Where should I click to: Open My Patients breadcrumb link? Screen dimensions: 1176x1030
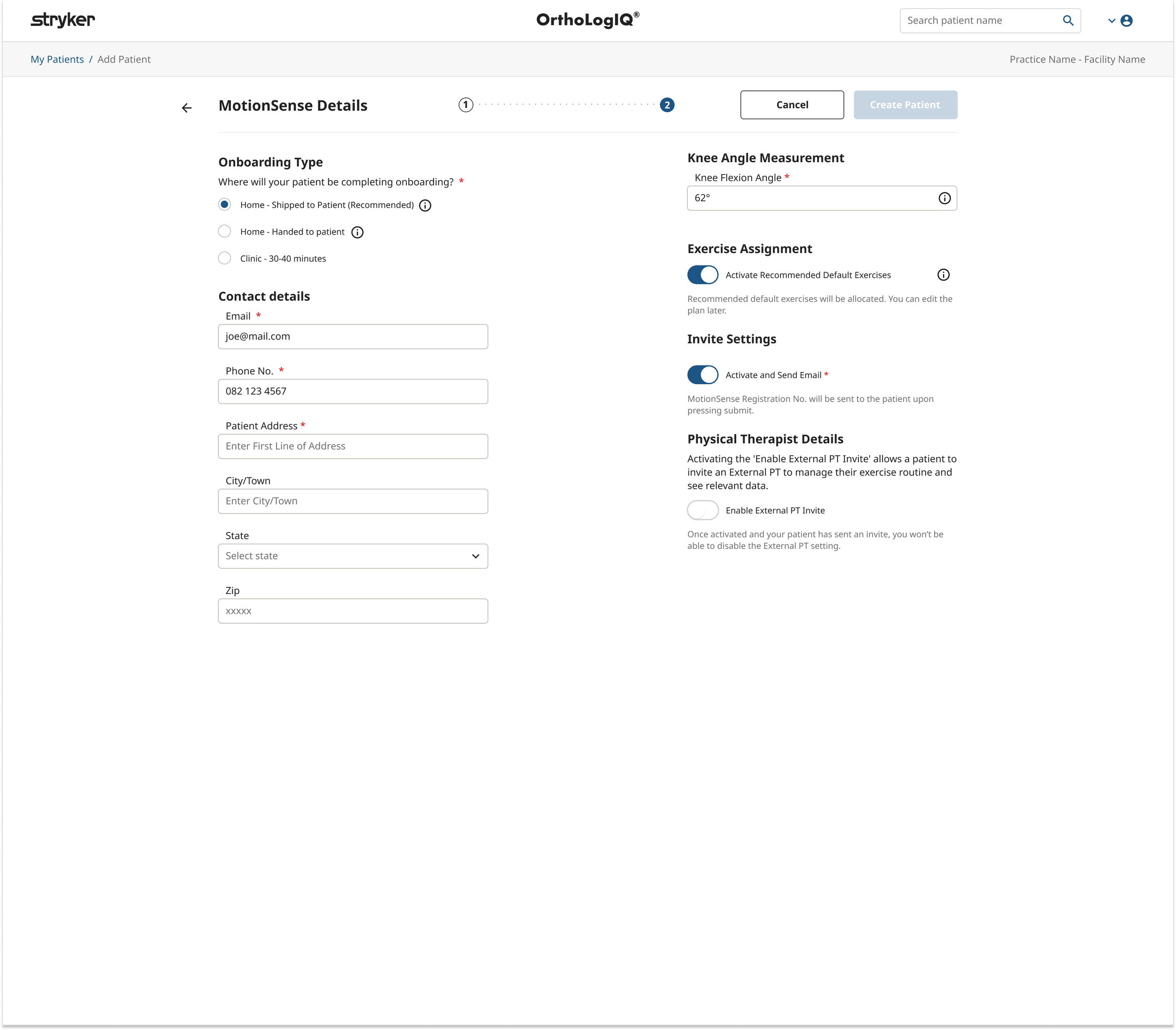pyautogui.click(x=57, y=59)
